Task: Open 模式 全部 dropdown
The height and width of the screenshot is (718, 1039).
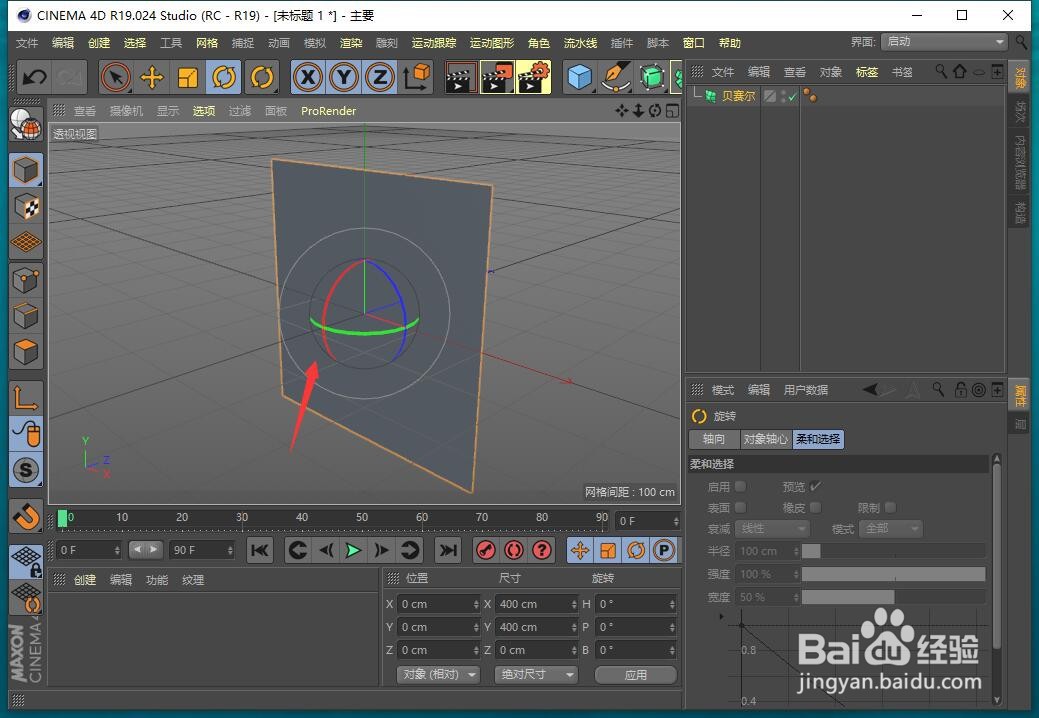Action: (891, 529)
